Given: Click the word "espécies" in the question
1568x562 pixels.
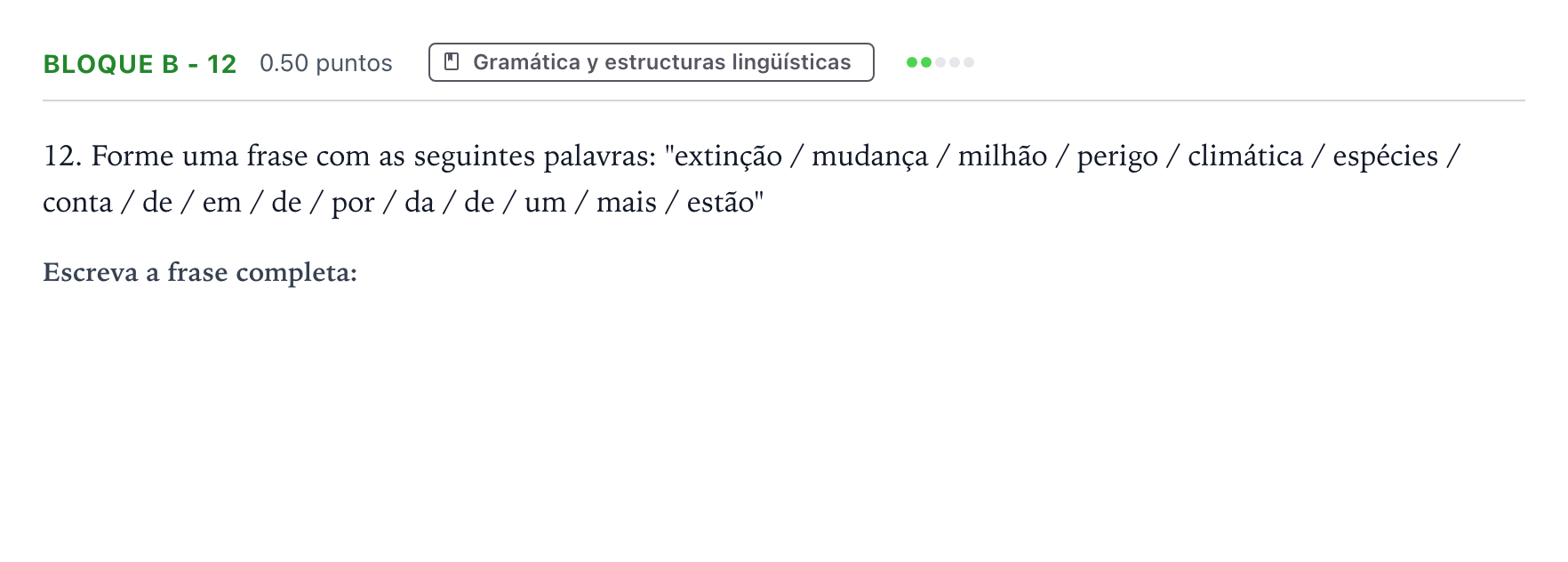Looking at the screenshot, I should tap(1385, 157).
